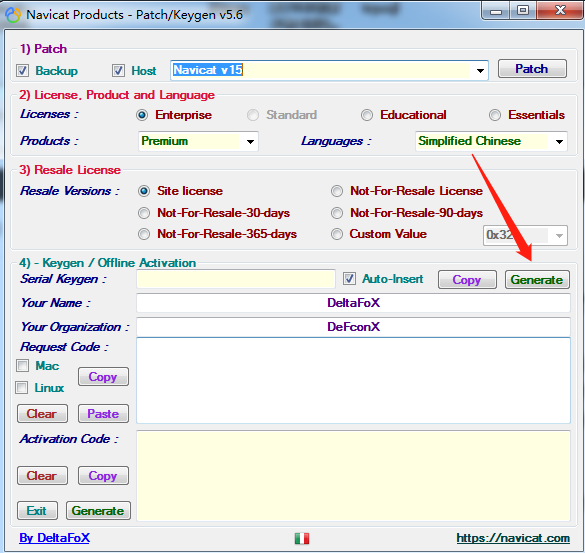The width and height of the screenshot is (585, 553).
Task: Click the Navicat app icon in title bar
Action: (13, 15)
